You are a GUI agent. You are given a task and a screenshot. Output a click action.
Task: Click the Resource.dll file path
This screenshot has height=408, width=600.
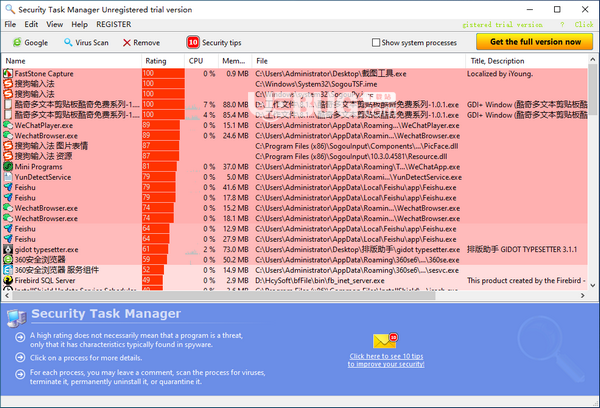(351, 156)
